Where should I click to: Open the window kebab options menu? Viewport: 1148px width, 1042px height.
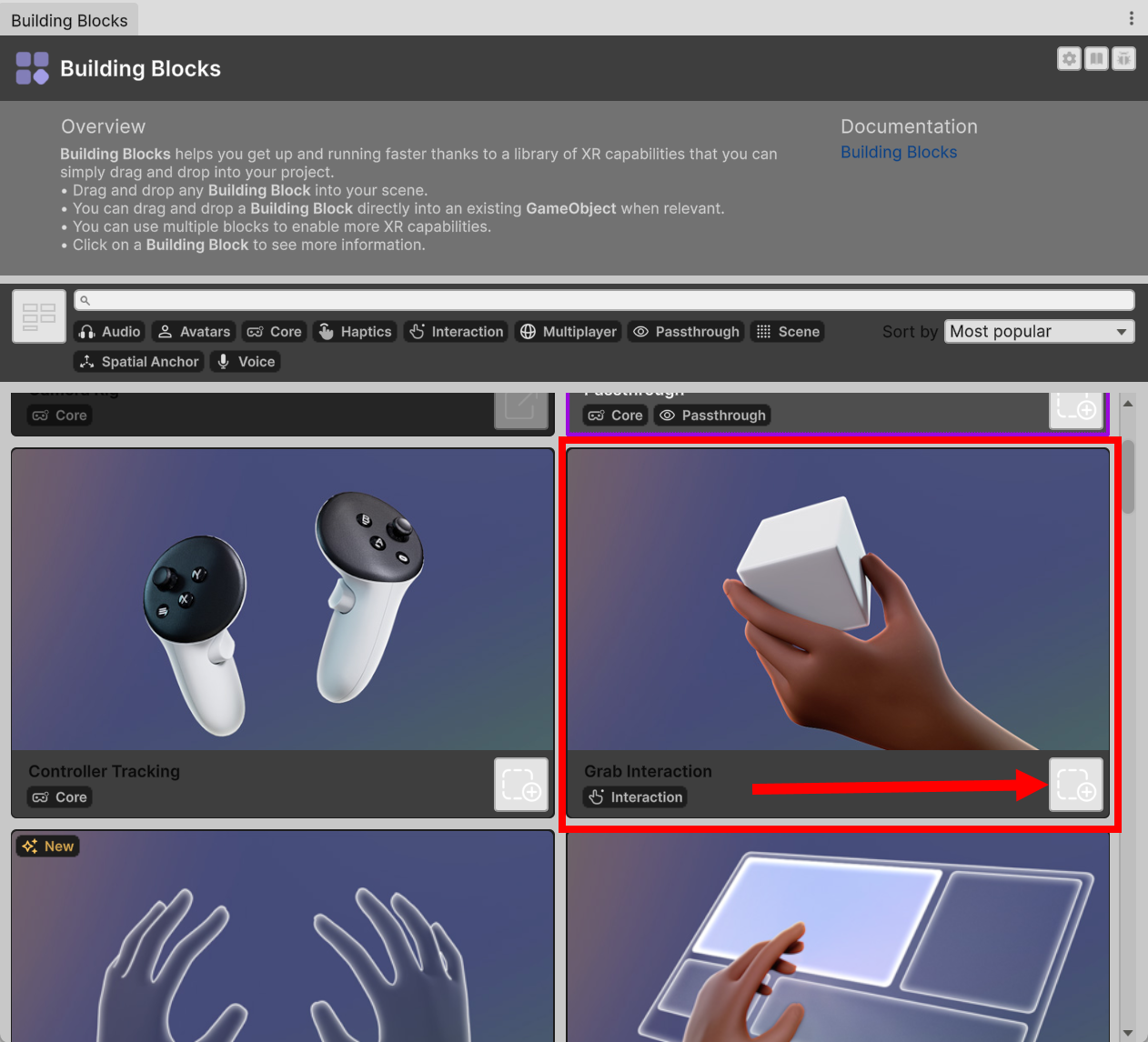pyautogui.click(x=1131, y=18)
